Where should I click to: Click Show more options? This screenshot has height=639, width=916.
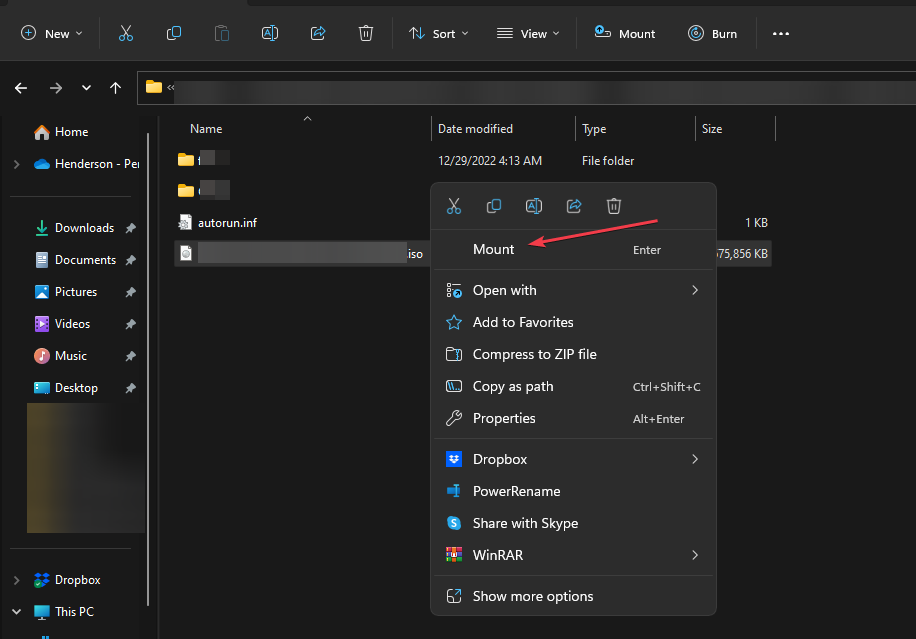(532, 596)
